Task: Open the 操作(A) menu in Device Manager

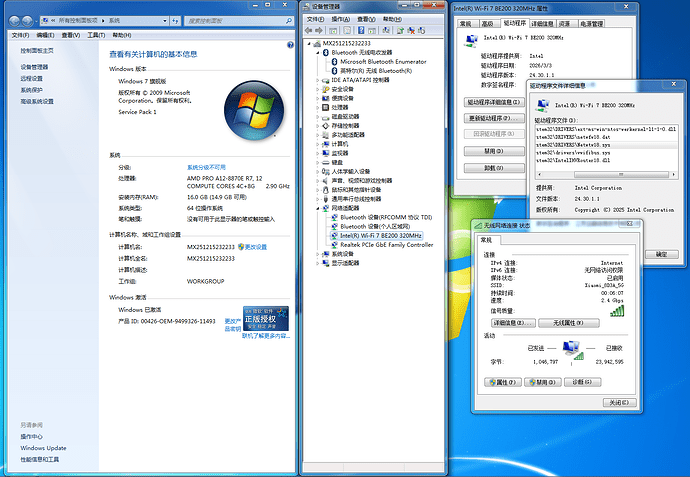Action: coord(341,19)
